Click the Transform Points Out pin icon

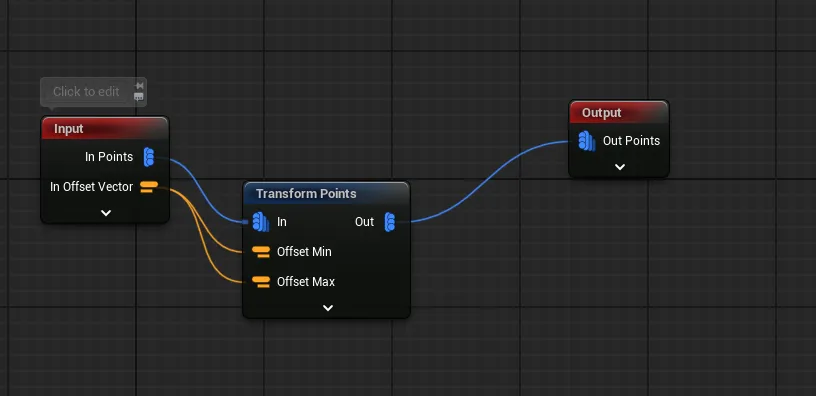(389, 222)
